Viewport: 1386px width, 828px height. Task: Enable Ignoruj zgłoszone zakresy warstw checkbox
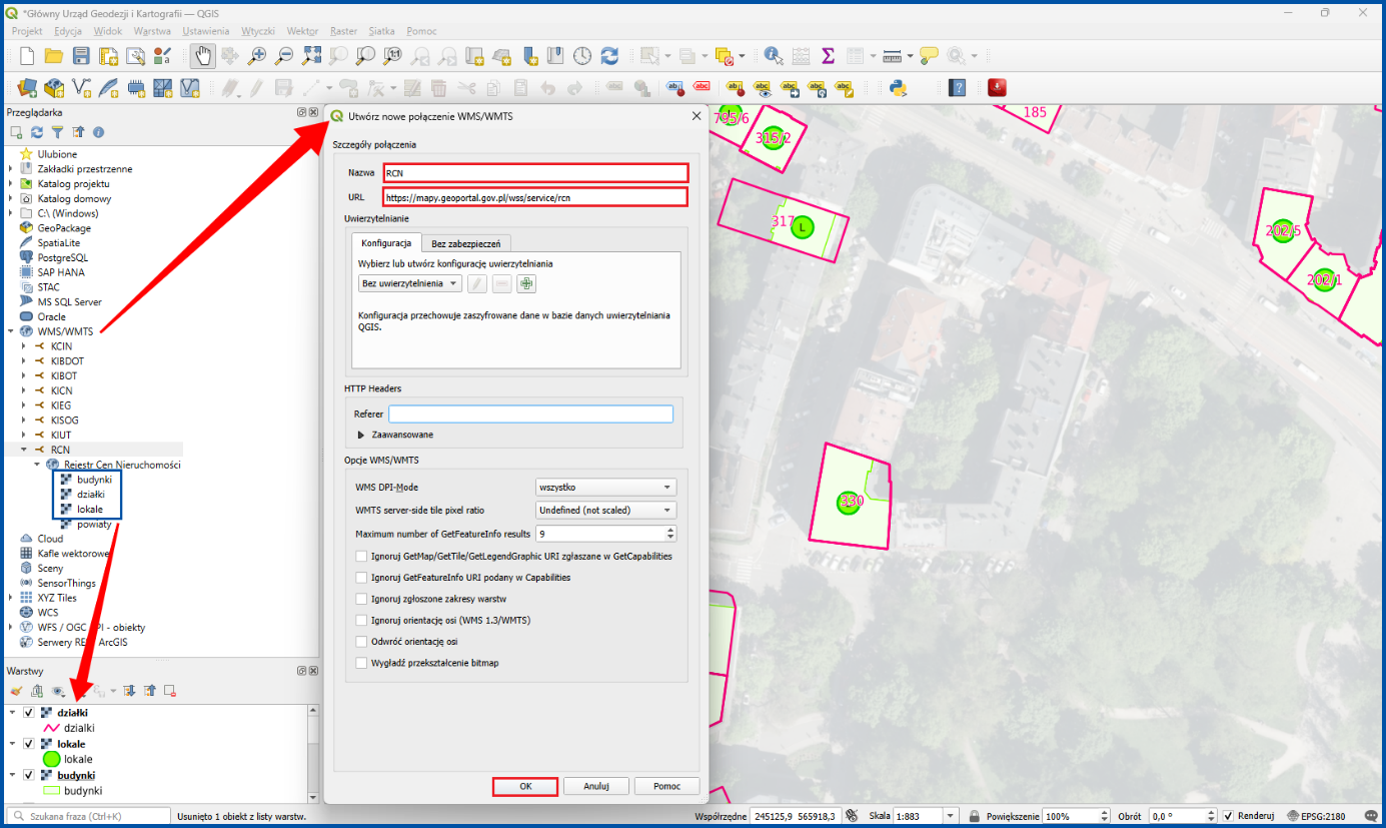[361, 599]
